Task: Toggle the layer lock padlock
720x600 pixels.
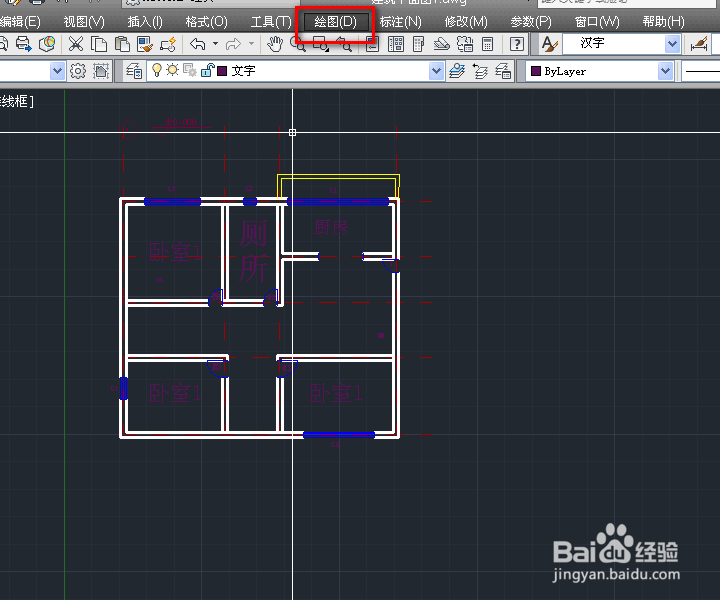Action: [207, 70]
